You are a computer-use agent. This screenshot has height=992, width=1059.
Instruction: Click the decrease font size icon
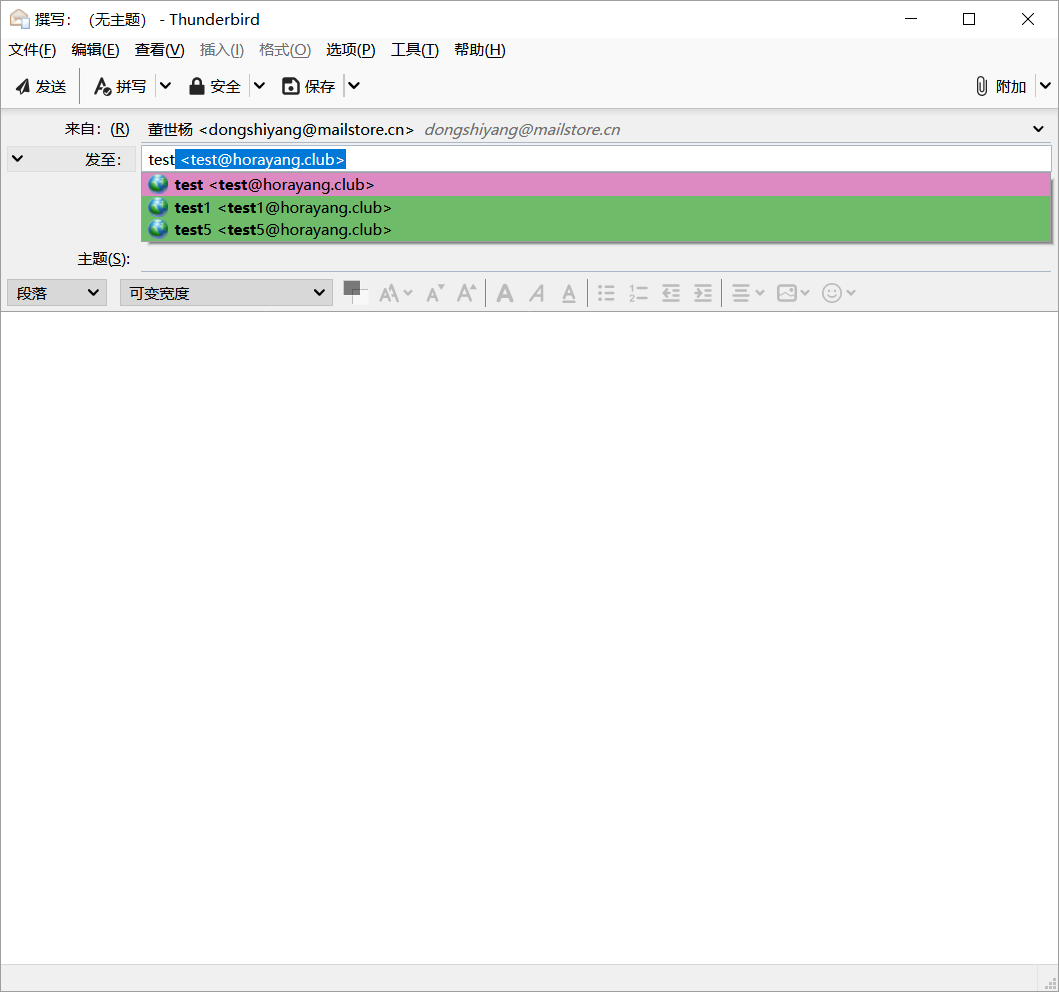pyautogui.click(x=435, y=293)
